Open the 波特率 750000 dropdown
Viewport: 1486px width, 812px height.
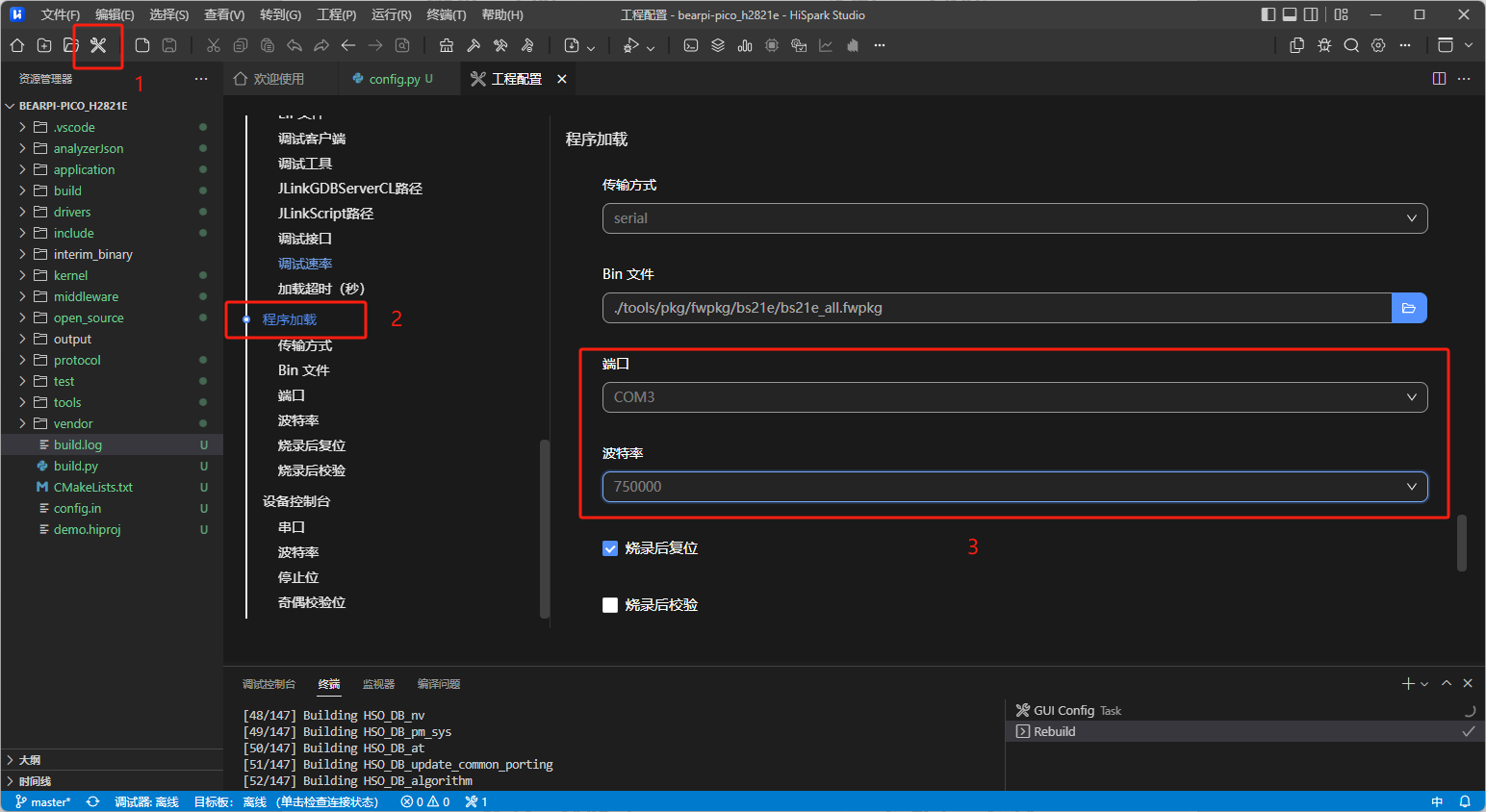click(1014, 487)
